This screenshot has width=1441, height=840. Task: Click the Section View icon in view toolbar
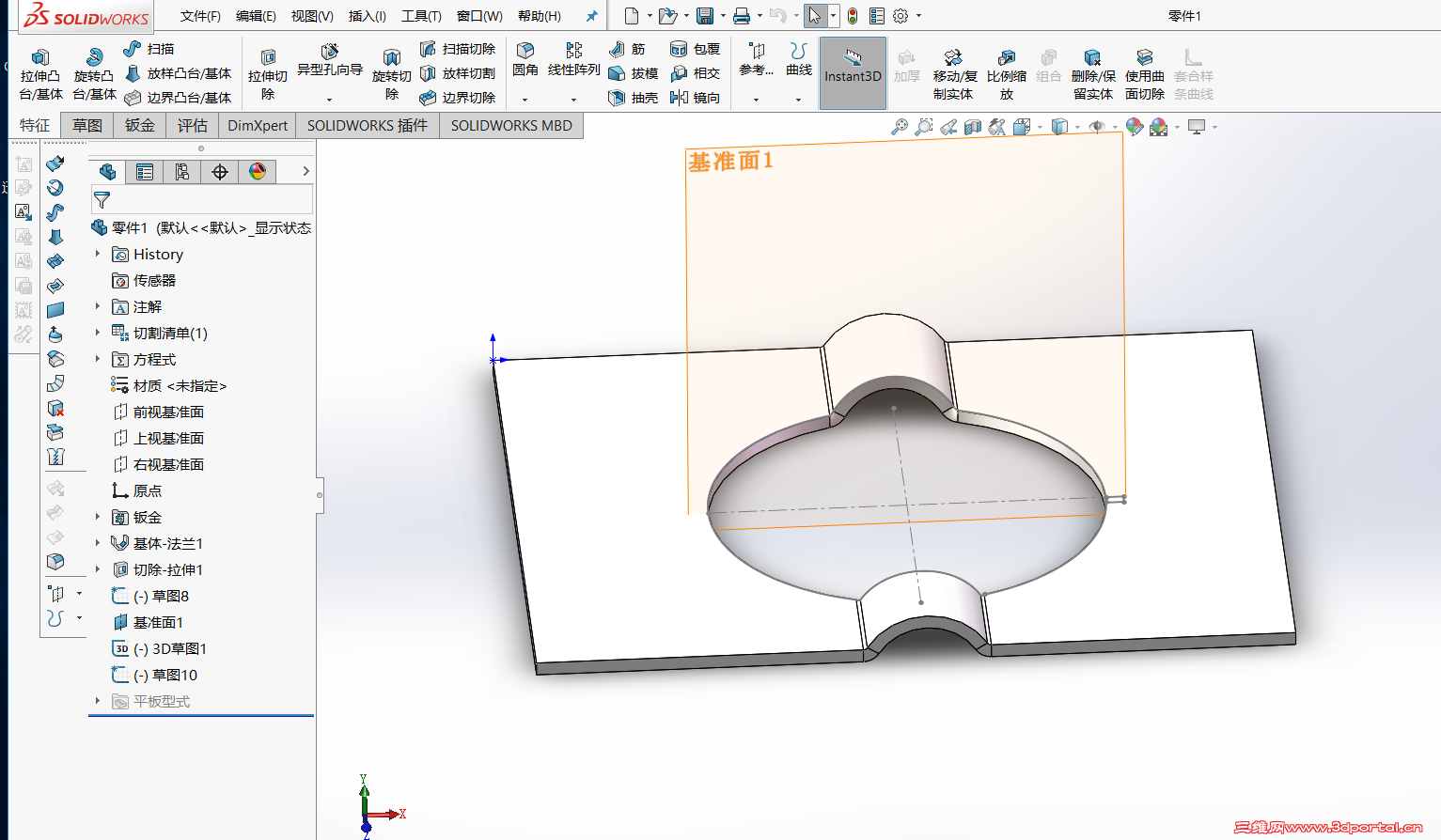pyautogui.click(x=973, y=127)
